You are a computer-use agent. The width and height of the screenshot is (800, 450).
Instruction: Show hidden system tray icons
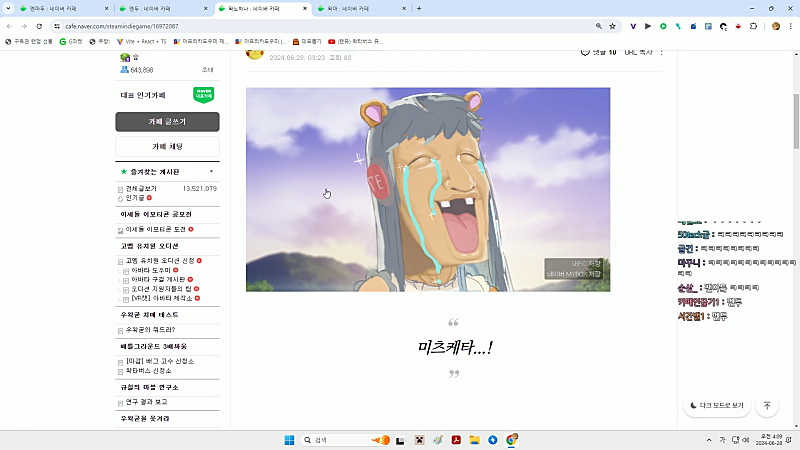(709, 440)
